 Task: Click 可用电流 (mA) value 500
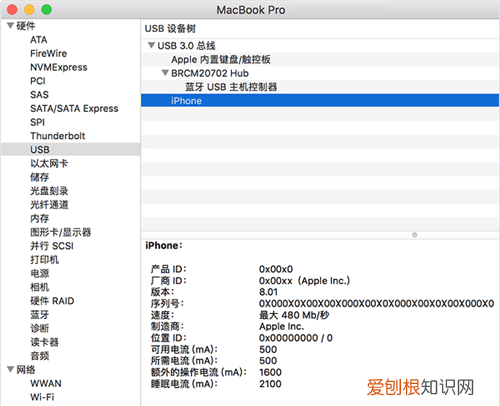(268, 349)
